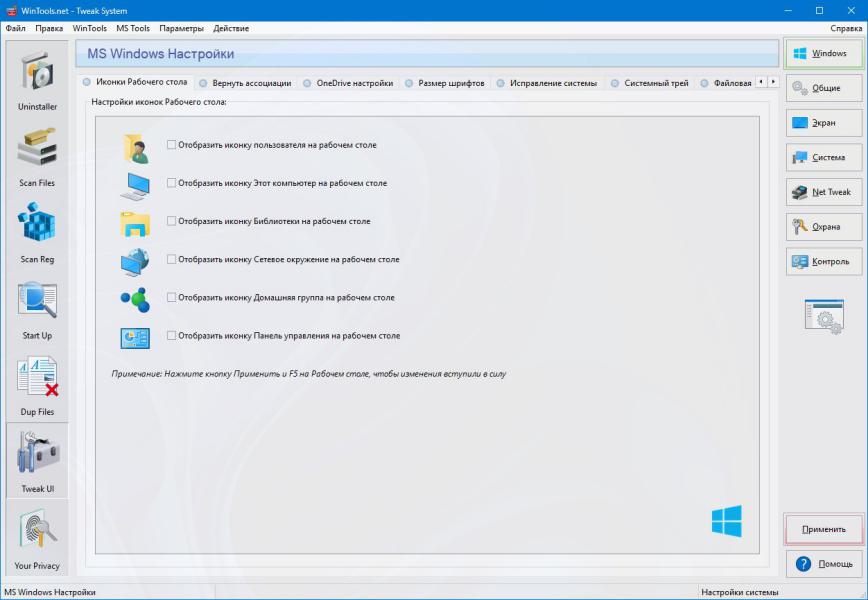Open the Экран settings category
Viewport: 868px width, 600px height.
[824, 123]
